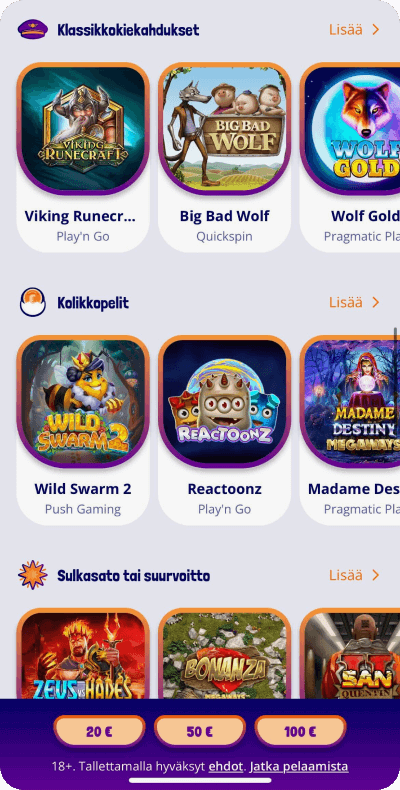Screen dimensions: 400x790
Task: Show more Sulkasato tai suurvoitto games
Action: click(x=354, y=575)
